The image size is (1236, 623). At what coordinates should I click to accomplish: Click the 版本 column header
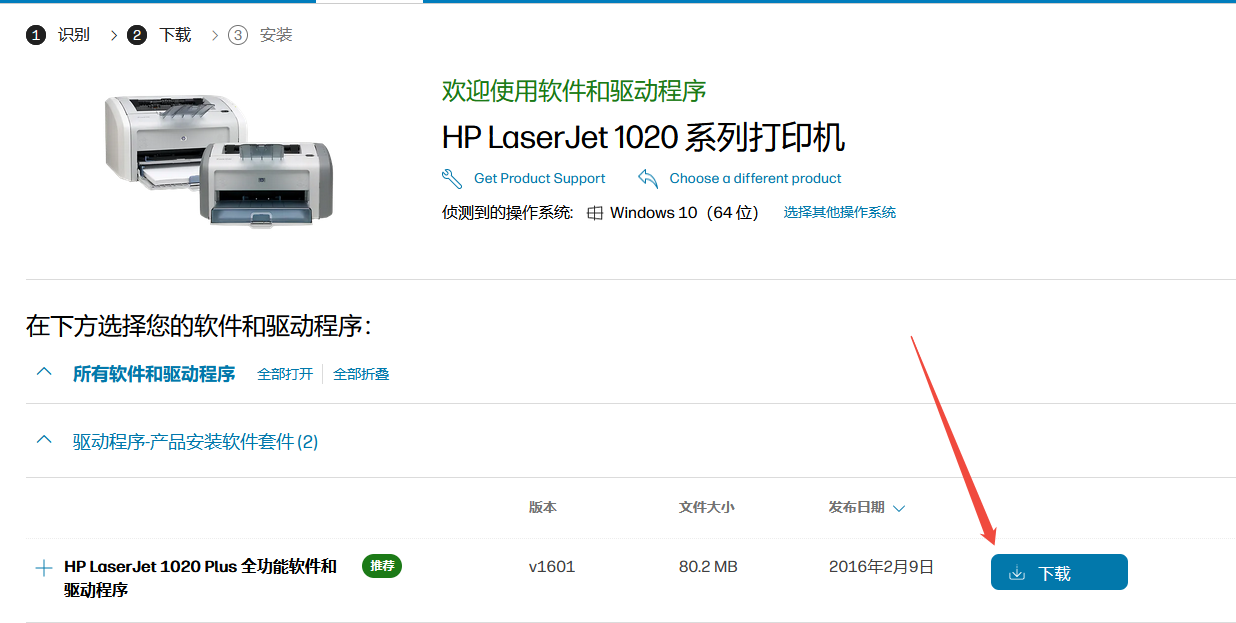[x=543, y=507]
